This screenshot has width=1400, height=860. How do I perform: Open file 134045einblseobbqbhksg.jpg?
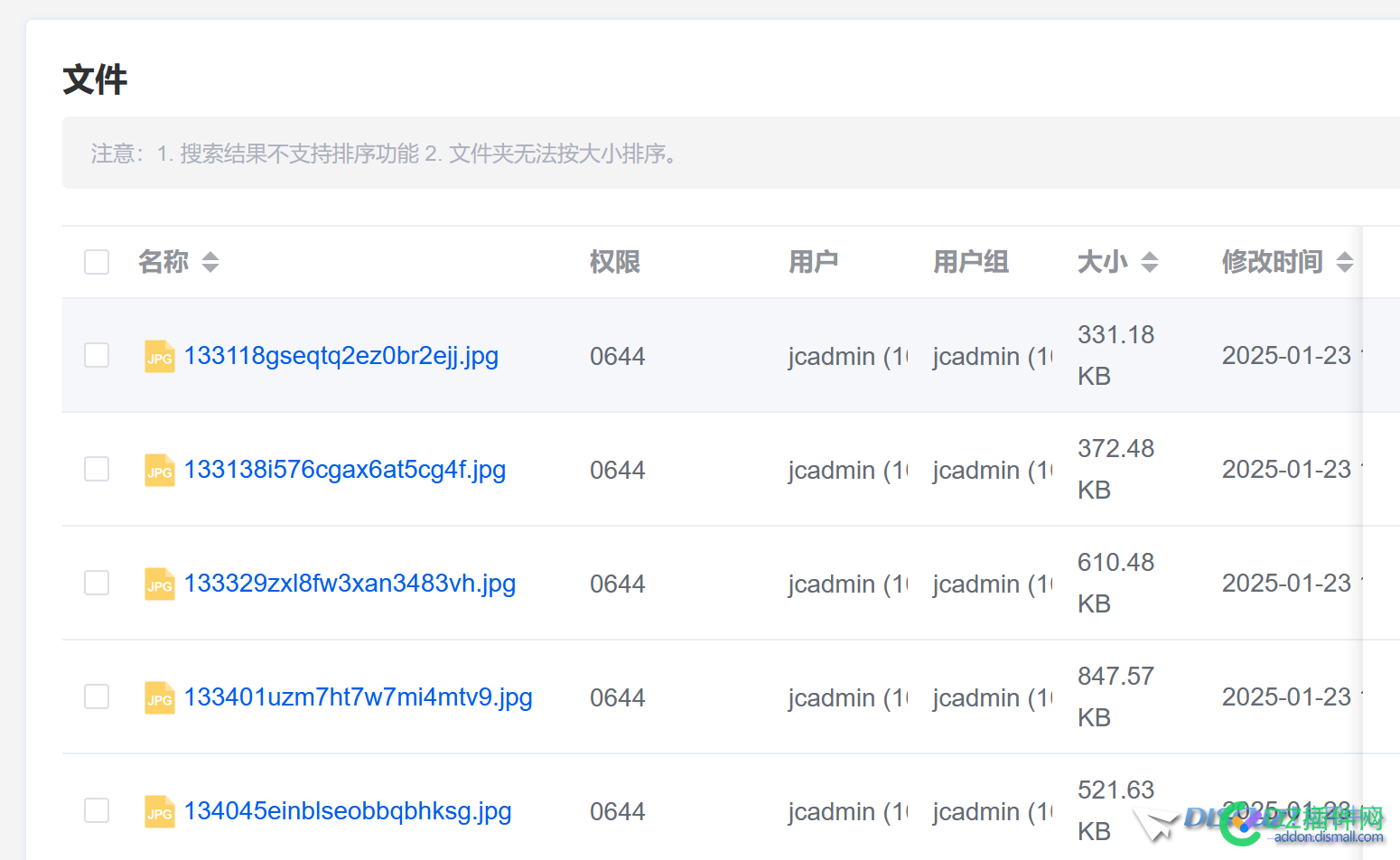pyautogui.click(x=348, y=811)
